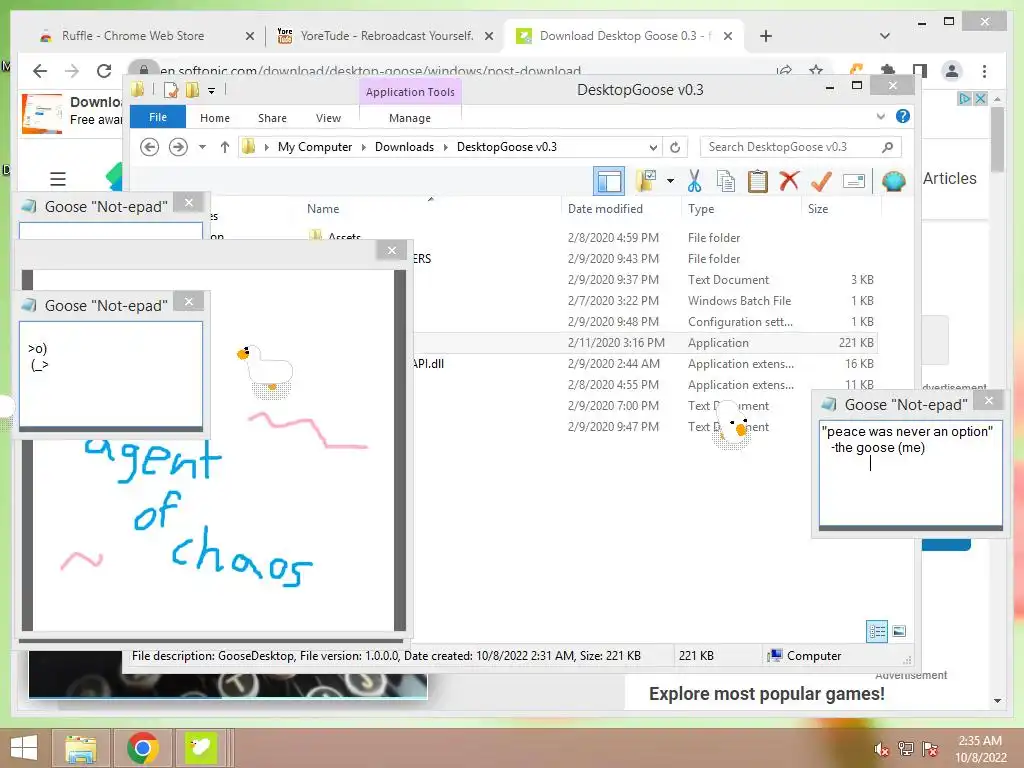Click Articles link on Softonic page
This screenshot has width=1024, height=768.
[x=950, y=178]
